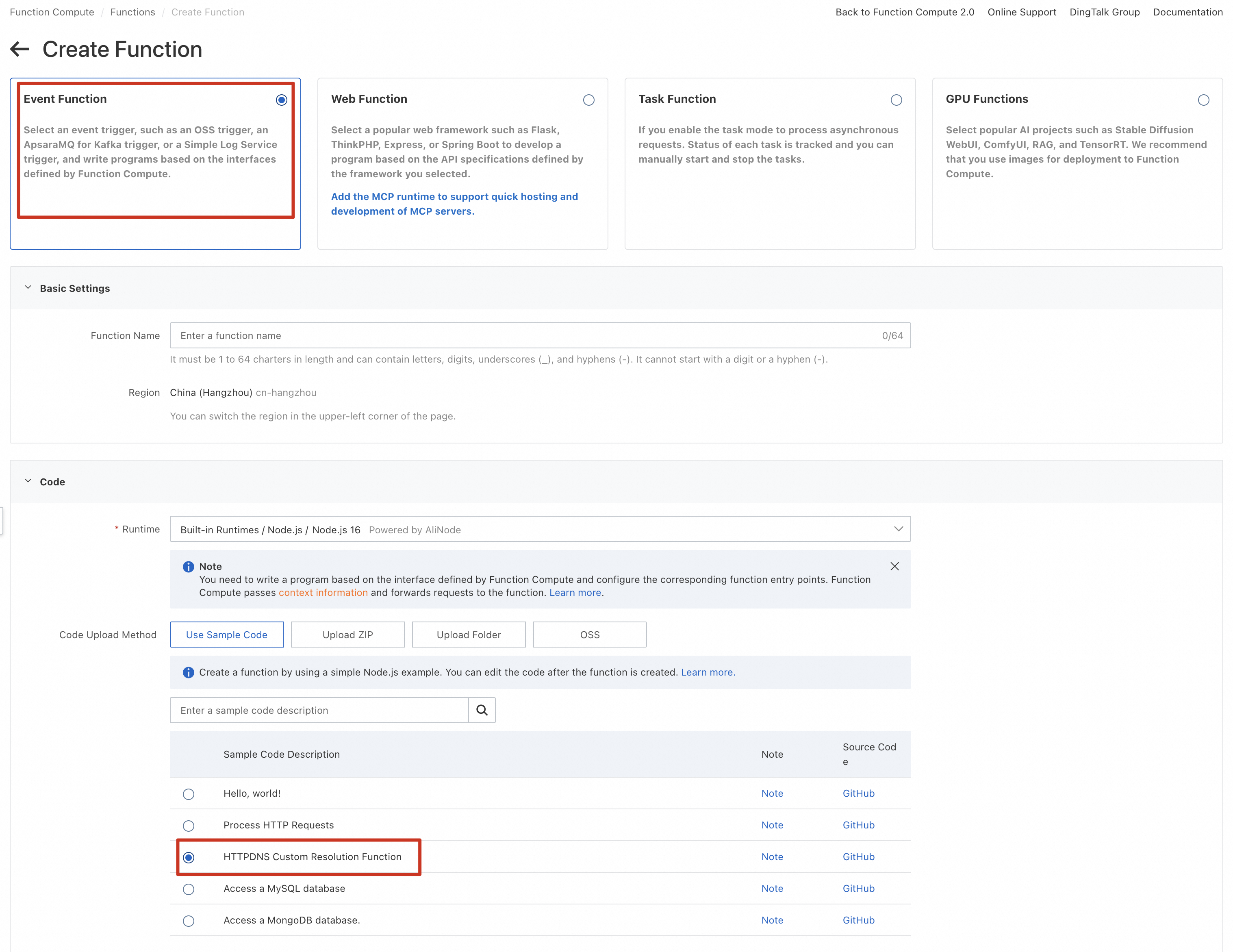The width and height of the screenshot is (1233, 952).
Task: Select the GPU Functions radio button
Action: pos(1203,100)
